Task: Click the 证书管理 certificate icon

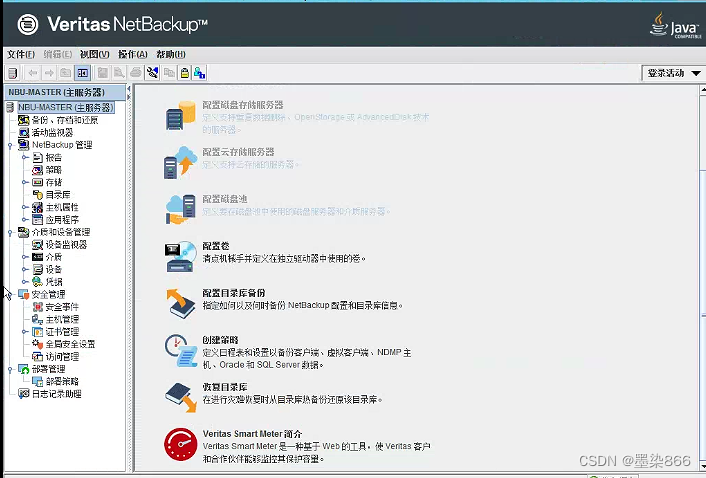Action: point(38,332)
